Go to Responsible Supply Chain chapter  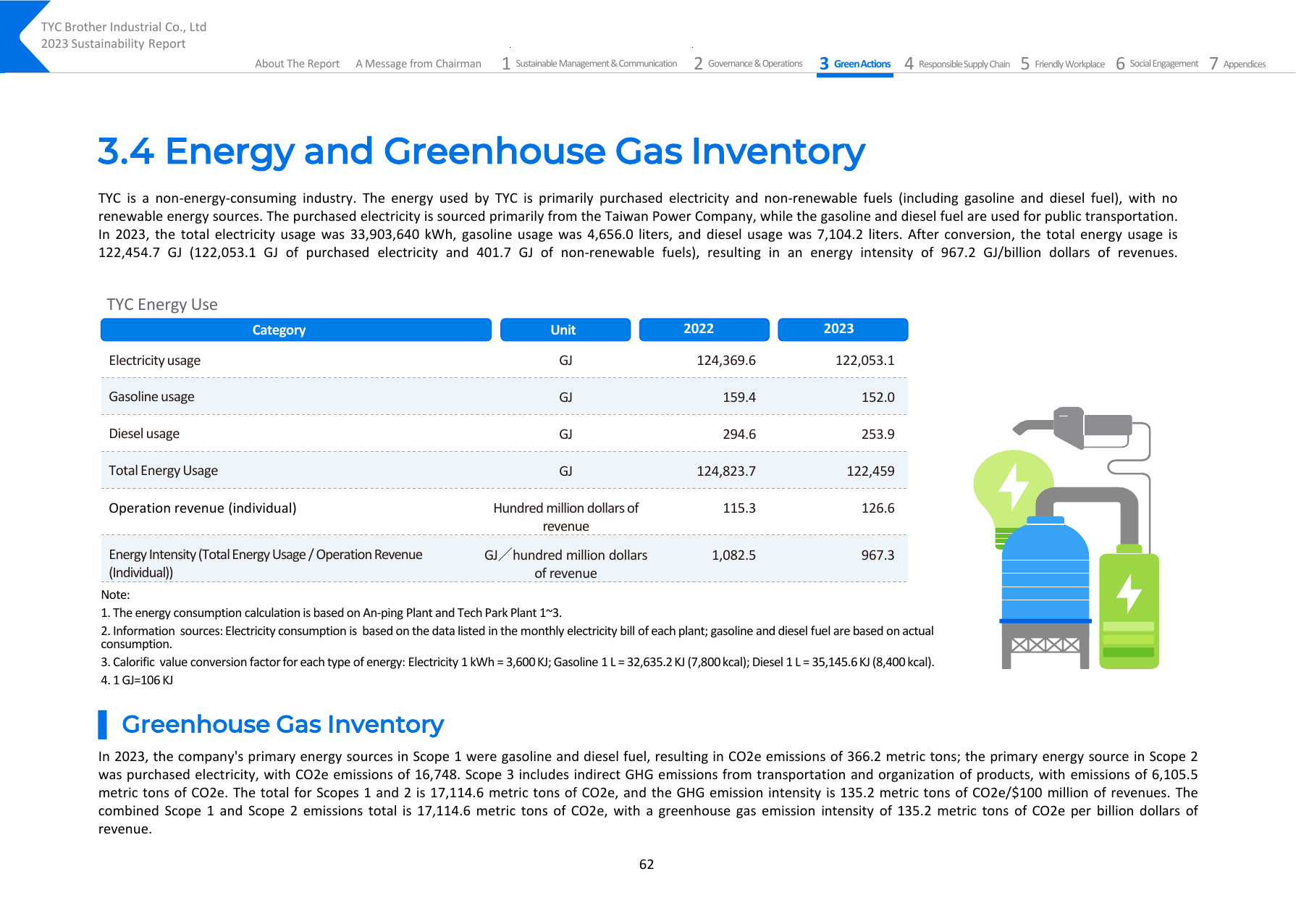click(957, 64)
